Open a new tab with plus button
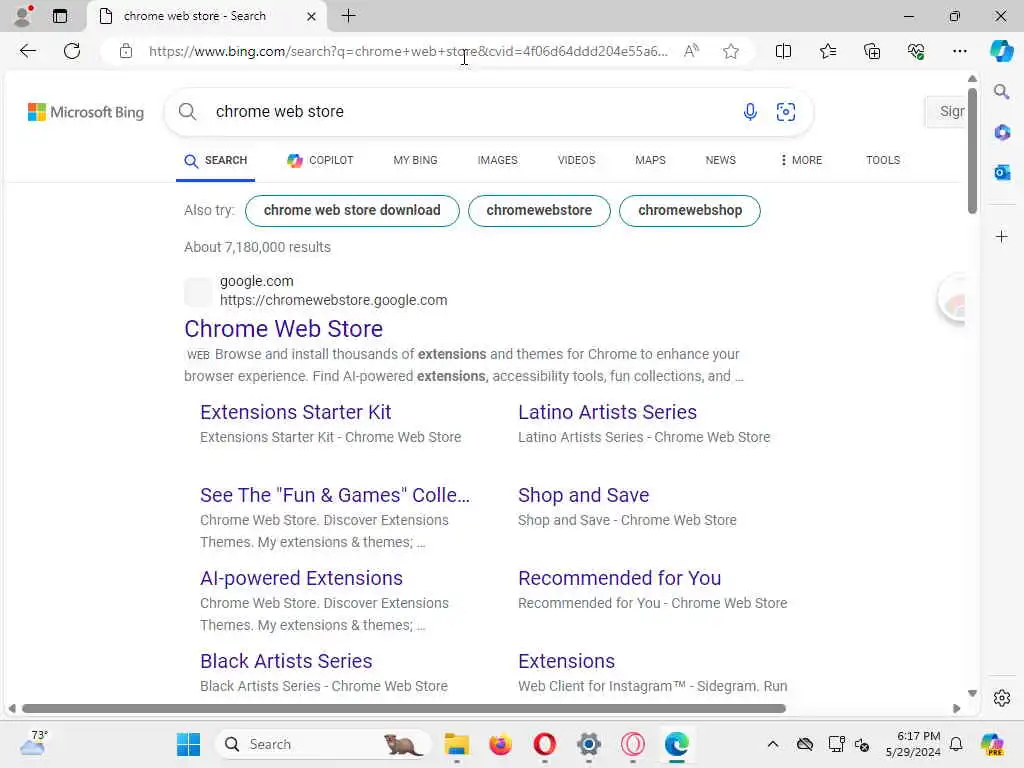1024x768 pixels. 349,16
